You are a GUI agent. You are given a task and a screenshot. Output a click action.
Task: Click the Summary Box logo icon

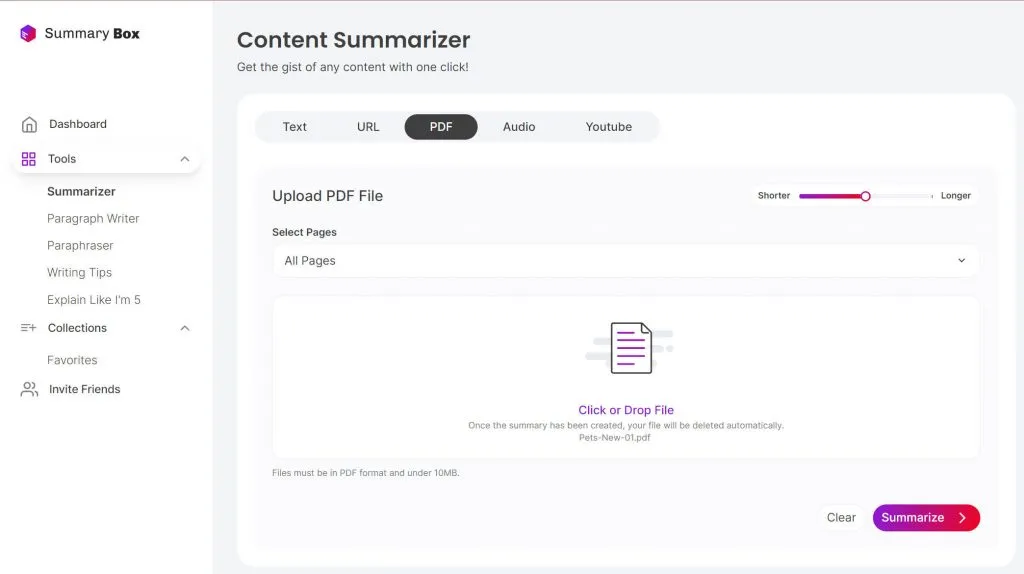[x=28, y=34]
